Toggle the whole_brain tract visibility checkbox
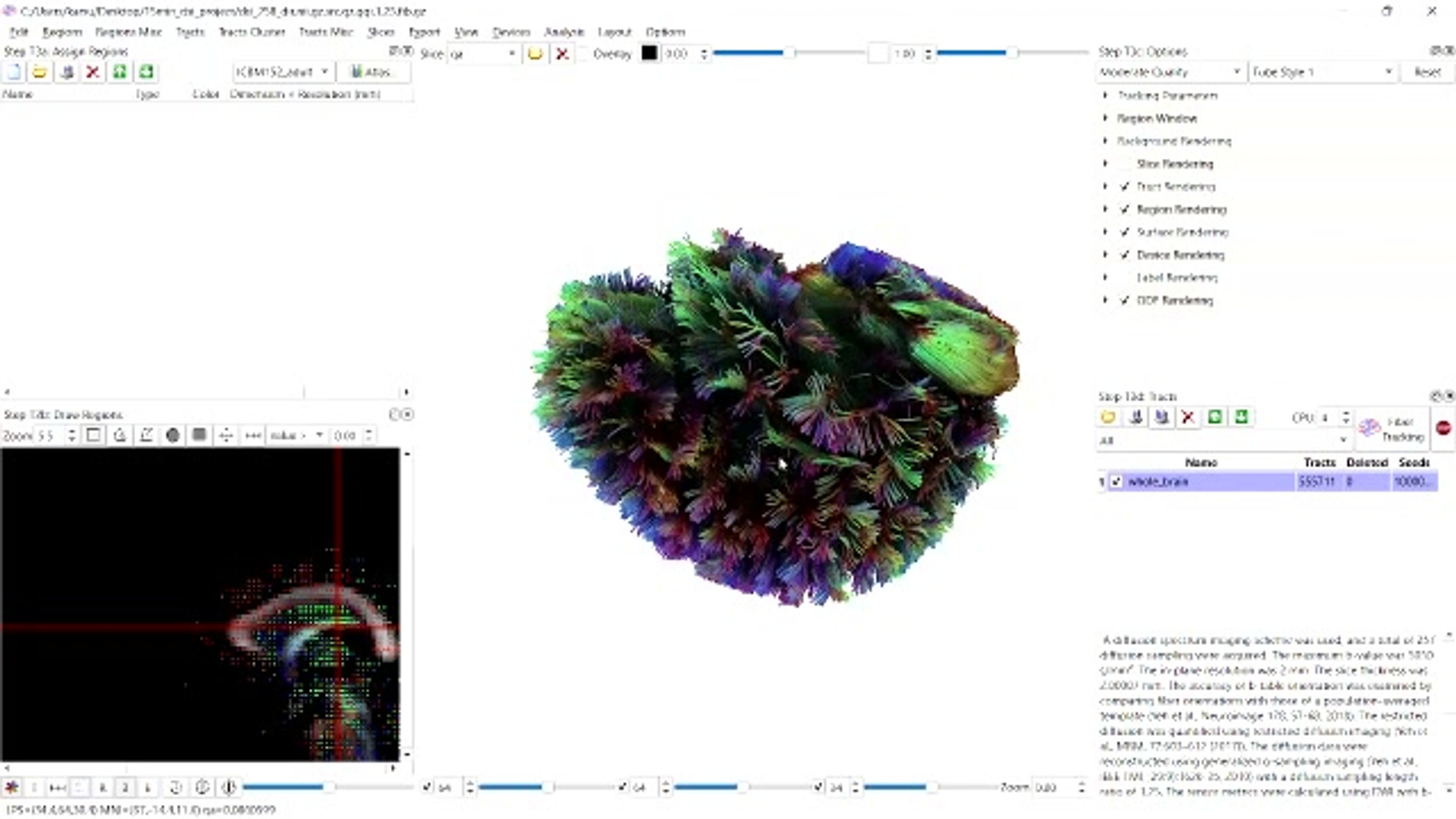The image size is (1456, 819). click(x=1116, y=482)
